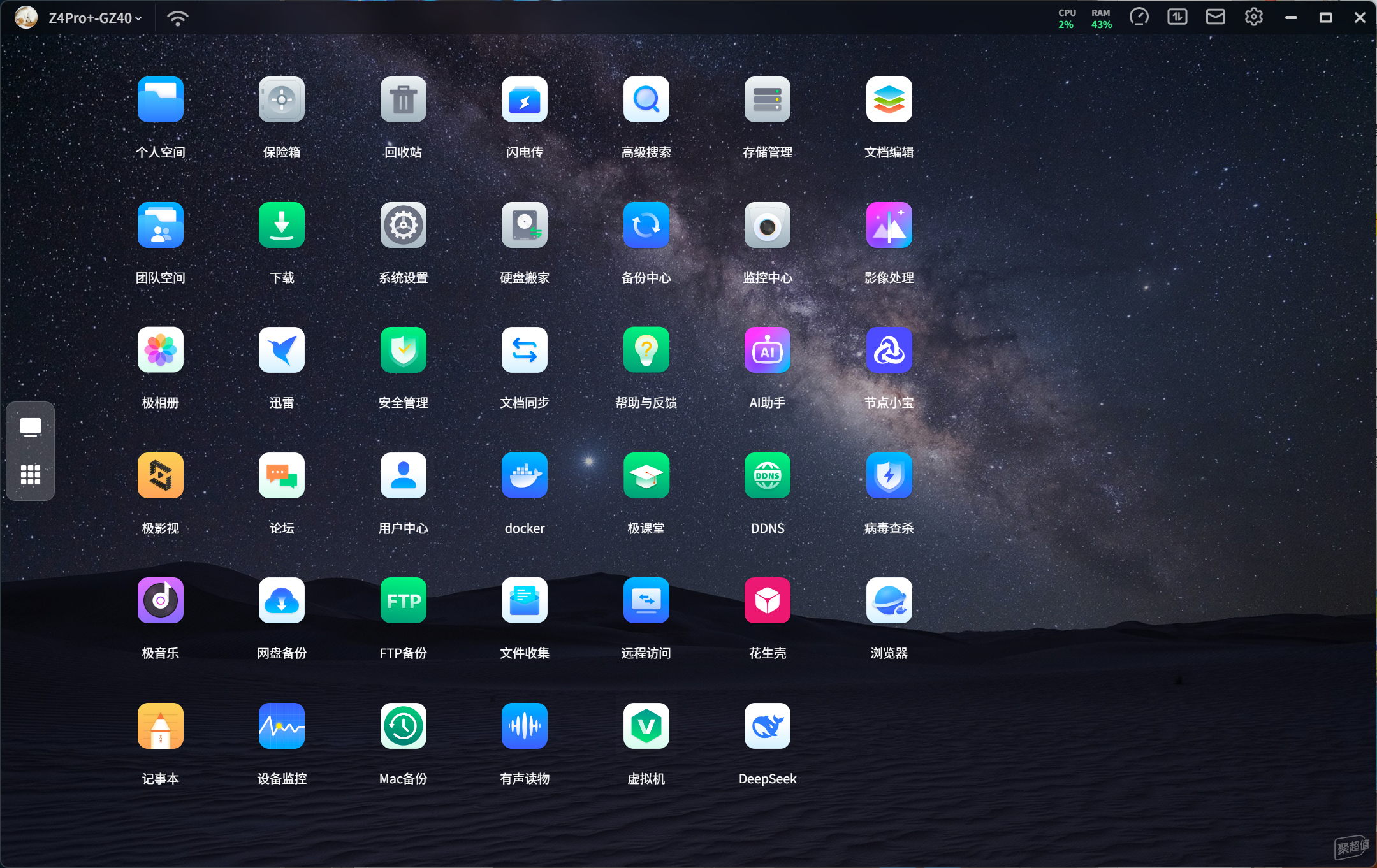Open the settings gear in top bar
The width and height of the screenshot is (1377, 868).
[1253, 17]
